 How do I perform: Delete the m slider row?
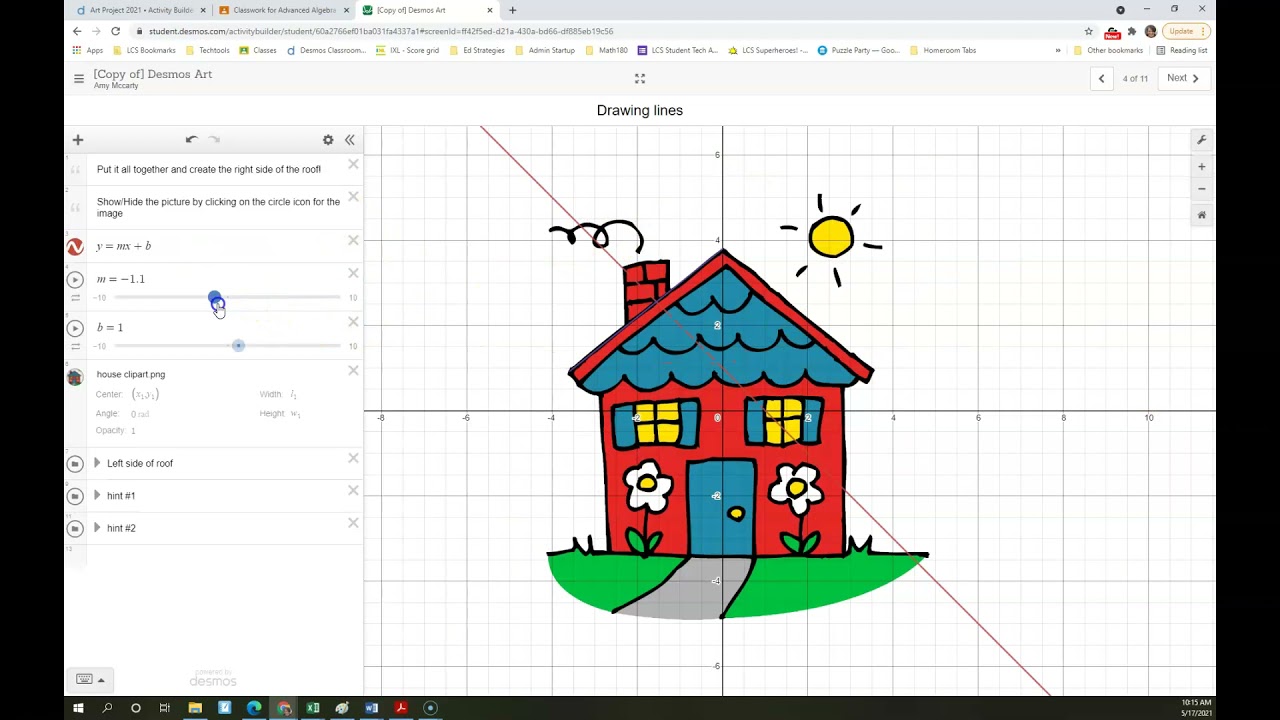click(353, 274)
